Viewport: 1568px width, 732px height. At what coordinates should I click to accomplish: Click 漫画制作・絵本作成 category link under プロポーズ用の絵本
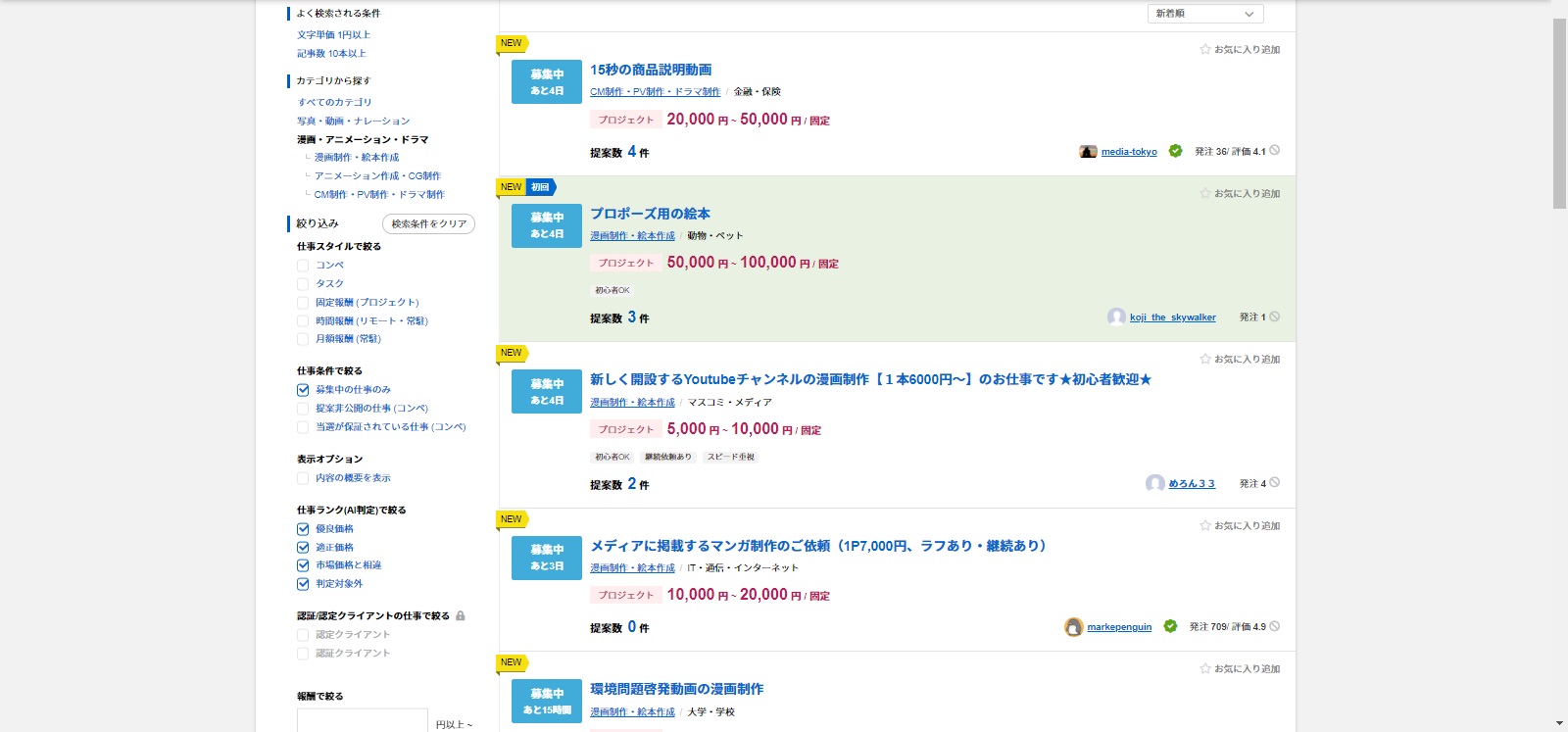point(632,236)
